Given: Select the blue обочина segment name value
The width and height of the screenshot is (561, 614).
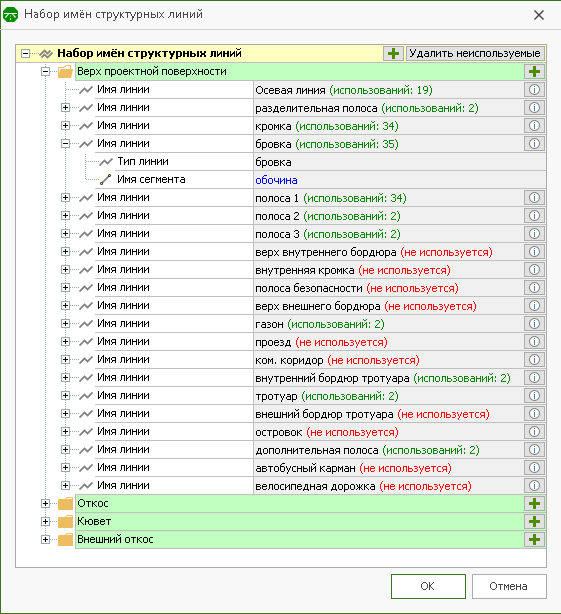Looking at the screenshot, I should 276,180.
